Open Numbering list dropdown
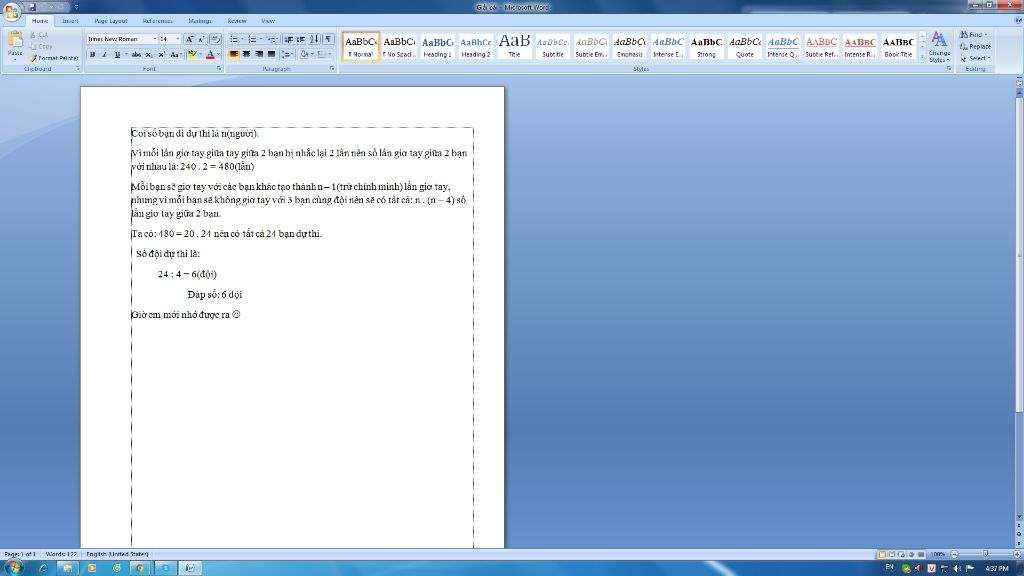 [261, 39]
